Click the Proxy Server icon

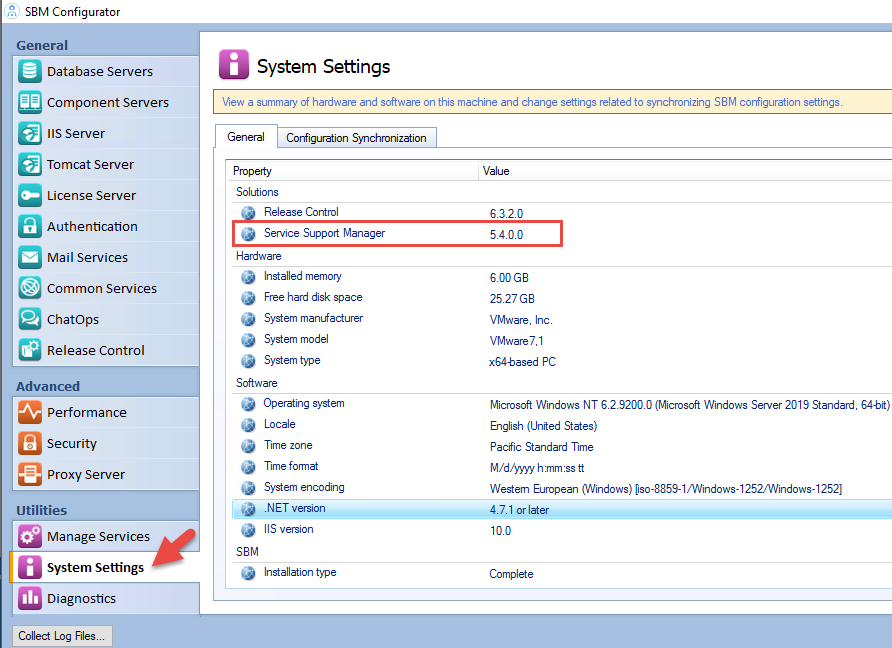tap(30, 474)
